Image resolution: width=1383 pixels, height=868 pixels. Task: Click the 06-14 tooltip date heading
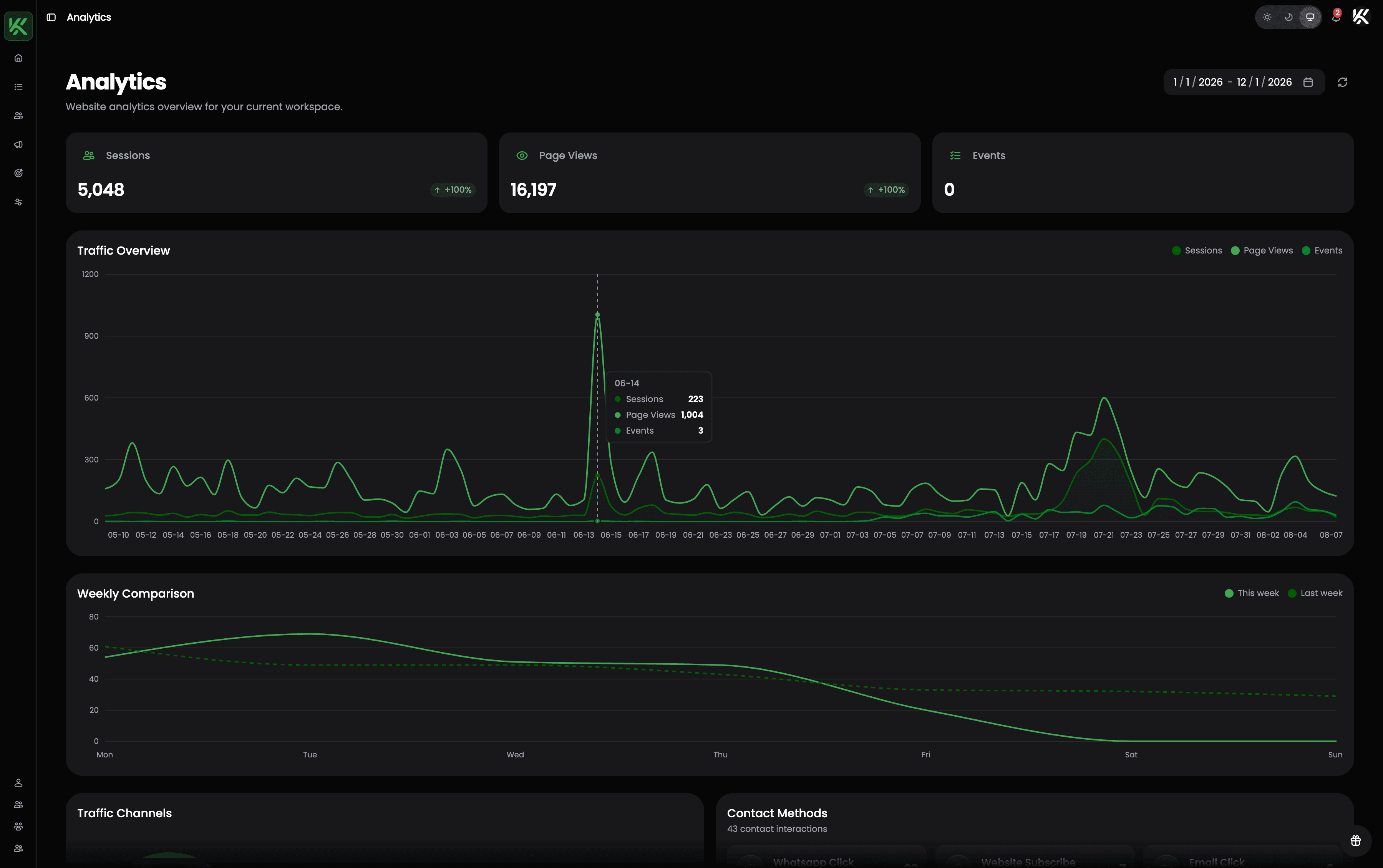(x=626, y=383)
